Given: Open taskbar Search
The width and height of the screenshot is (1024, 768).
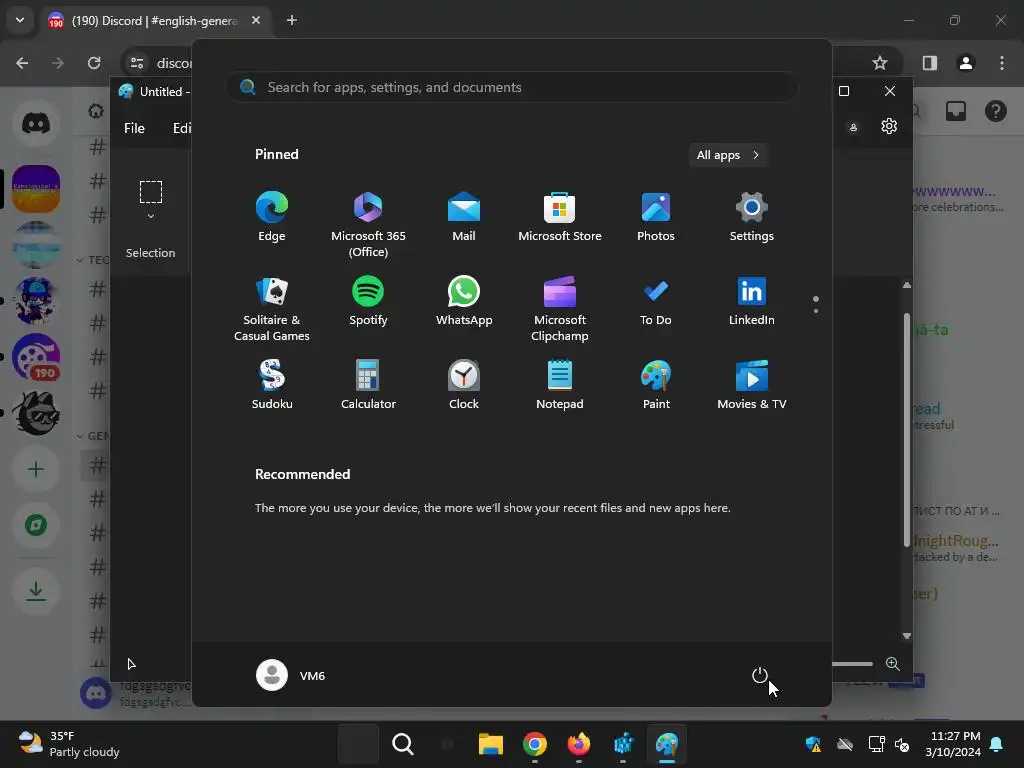Looking at the screenshot, I should click(403, 744).
